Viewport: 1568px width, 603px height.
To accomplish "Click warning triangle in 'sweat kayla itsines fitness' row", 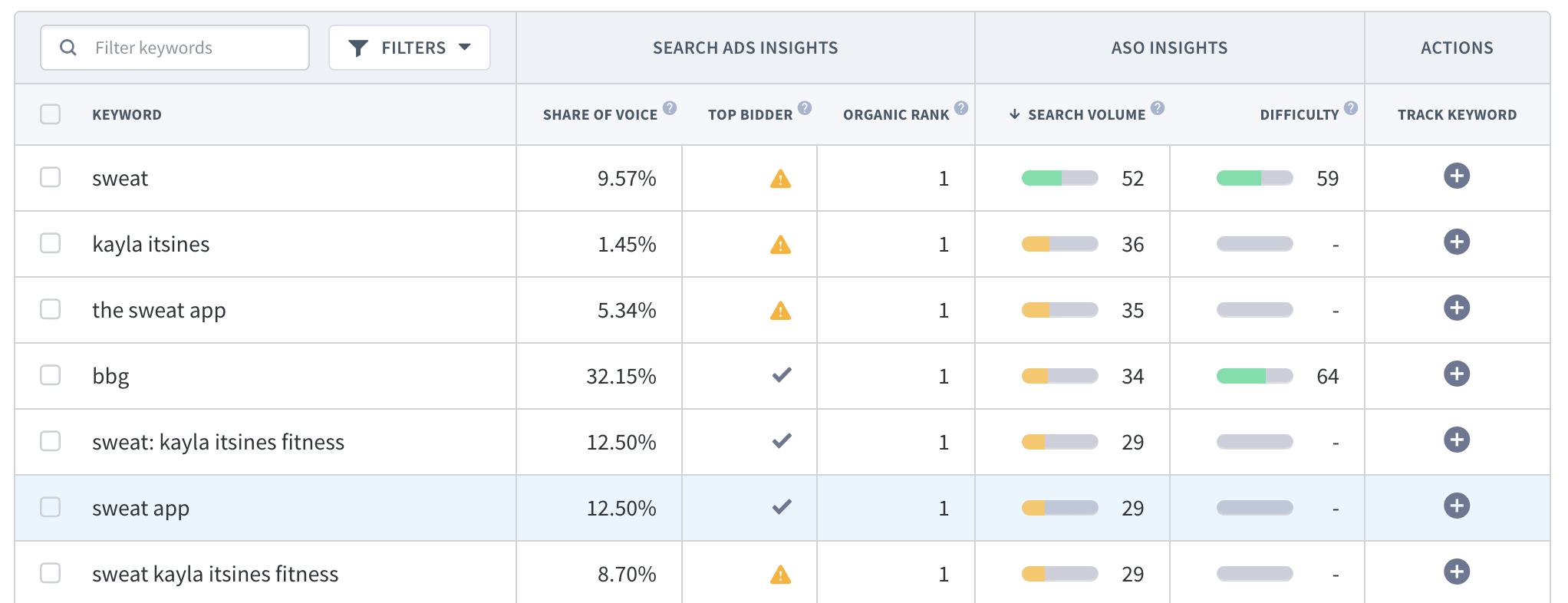I will [x=780, y=575].
